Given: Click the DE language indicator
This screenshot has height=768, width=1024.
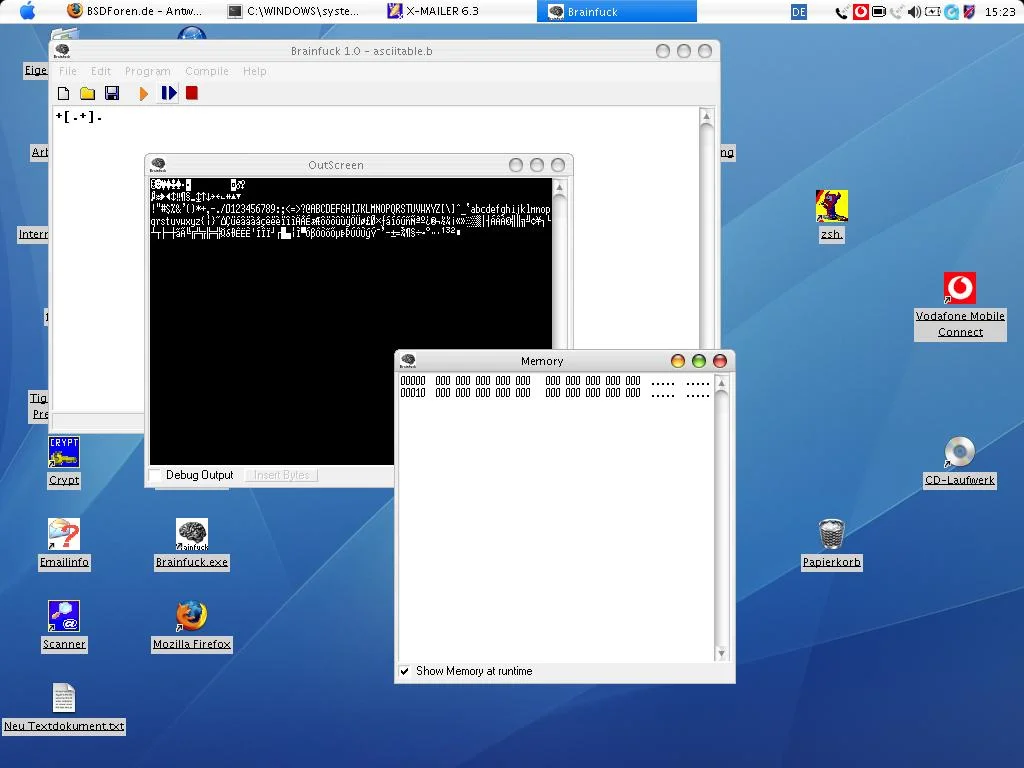Looking at the screenshot, I should point(799,12).
